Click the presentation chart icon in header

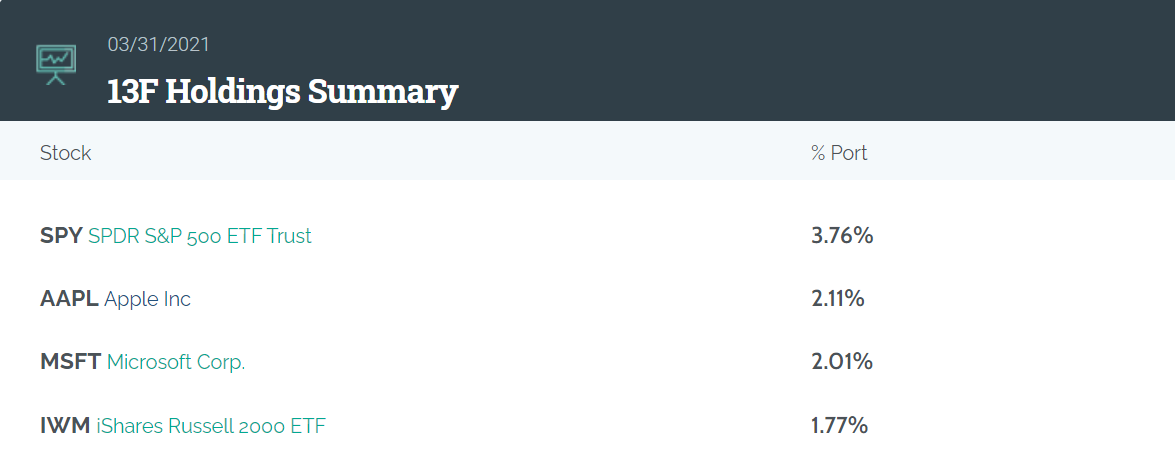(55, 65)
